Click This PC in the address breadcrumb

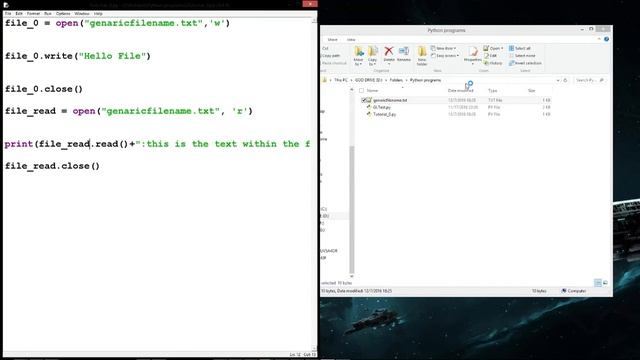pyautogui.click(x=341, y=80)
